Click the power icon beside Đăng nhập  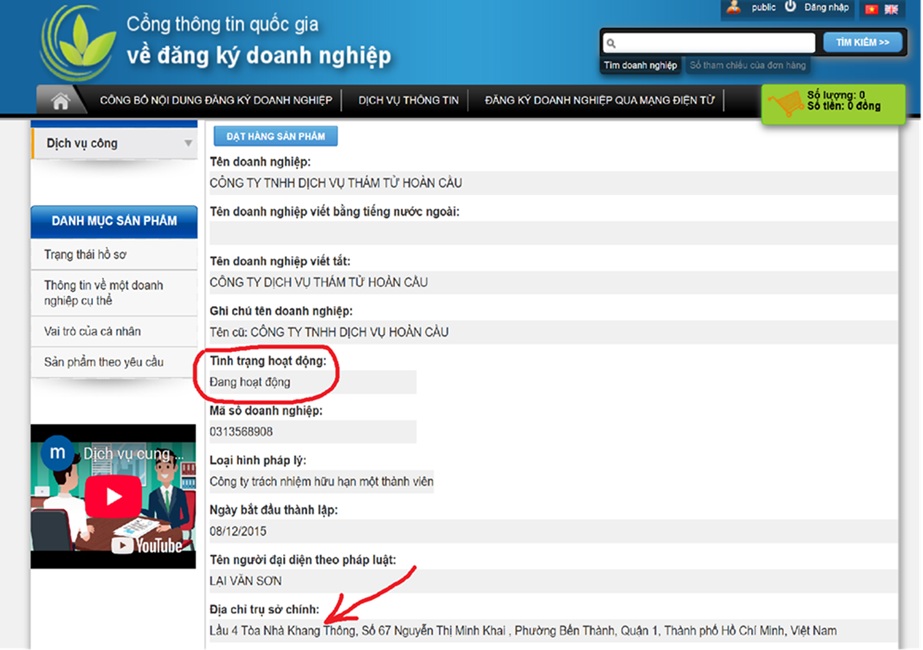click(790, 7)
